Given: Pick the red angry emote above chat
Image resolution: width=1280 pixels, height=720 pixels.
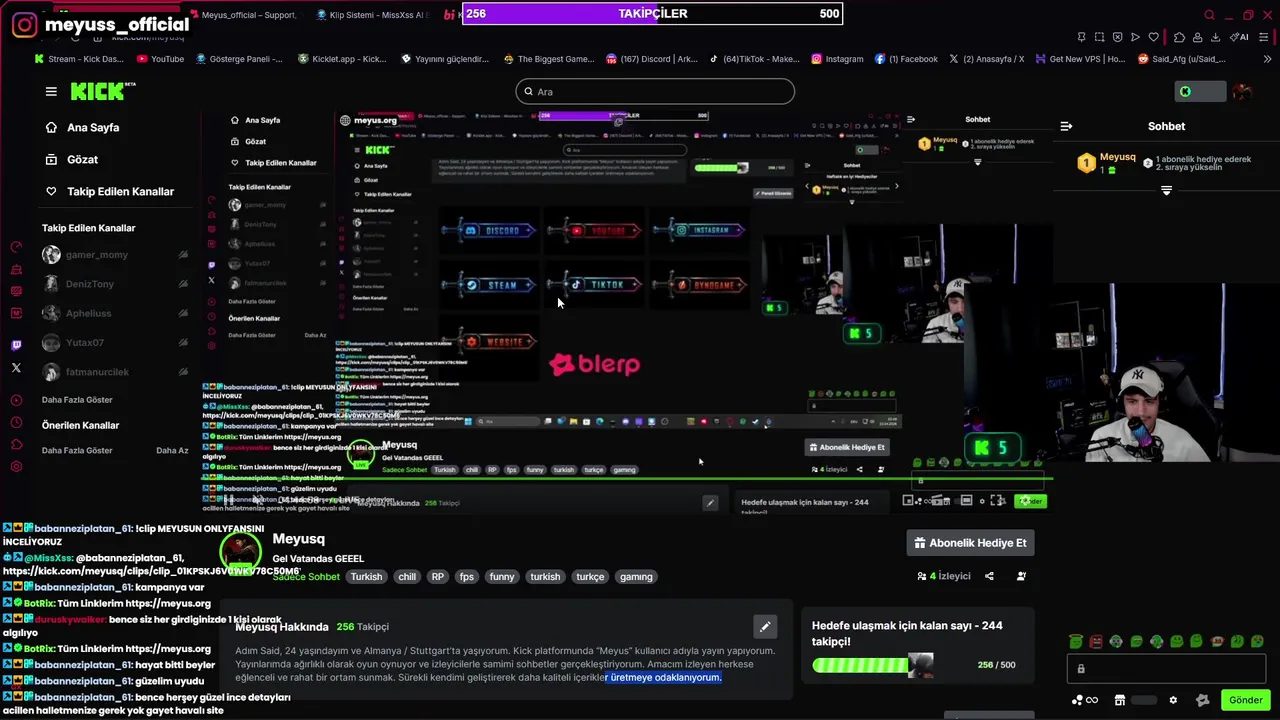Looking at the screenshot, I should click(1096, 641).
